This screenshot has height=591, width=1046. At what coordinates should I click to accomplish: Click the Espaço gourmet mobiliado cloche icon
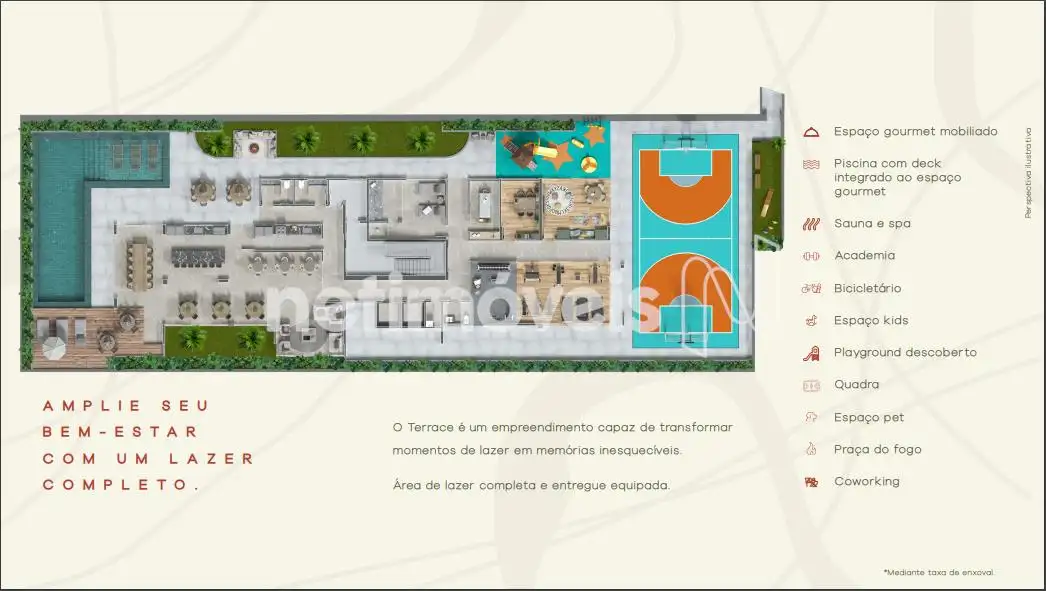tap(811, 132)
